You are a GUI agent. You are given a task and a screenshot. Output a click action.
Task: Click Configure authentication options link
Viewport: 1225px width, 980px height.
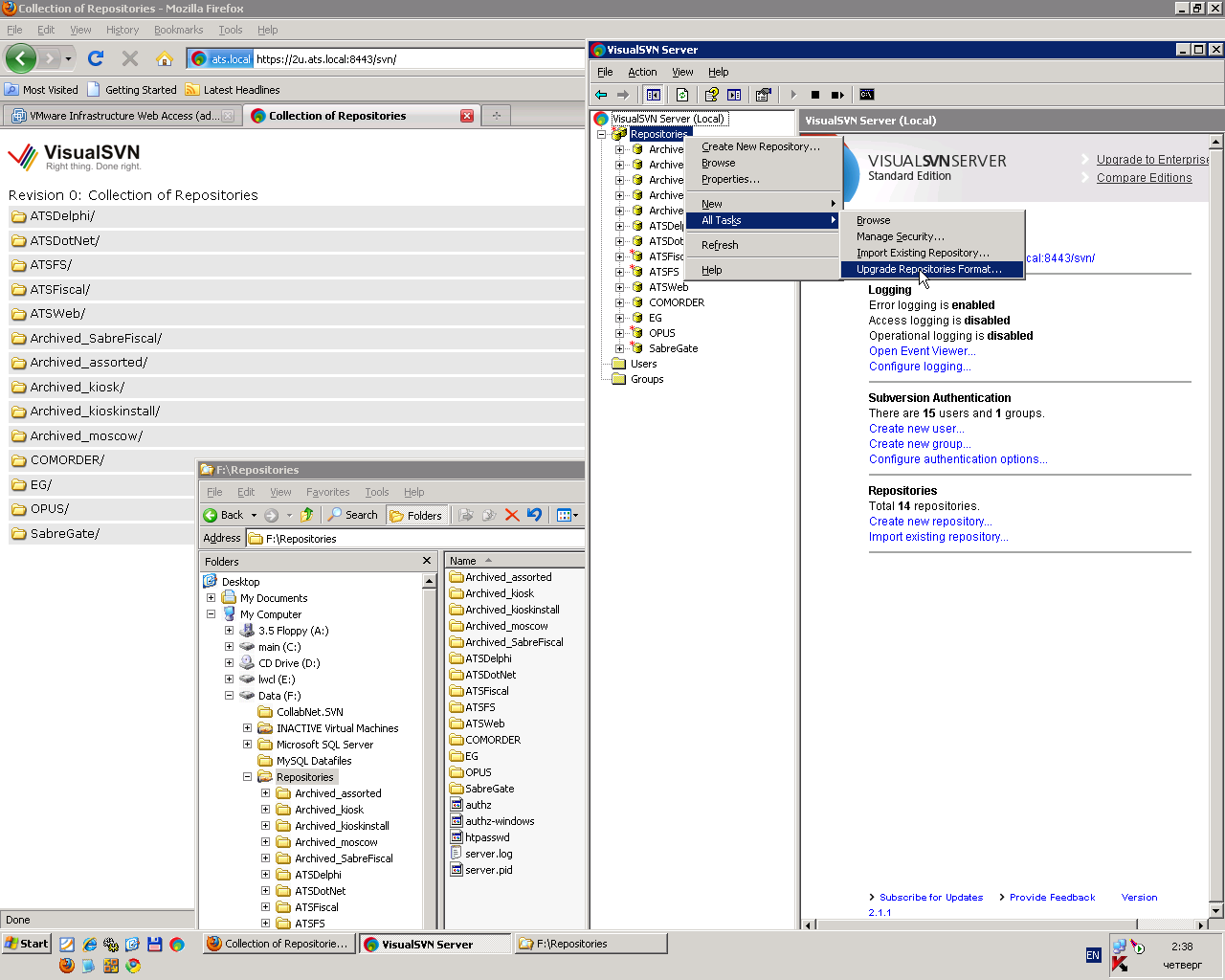pyautogui.click(x=958, y=459)
